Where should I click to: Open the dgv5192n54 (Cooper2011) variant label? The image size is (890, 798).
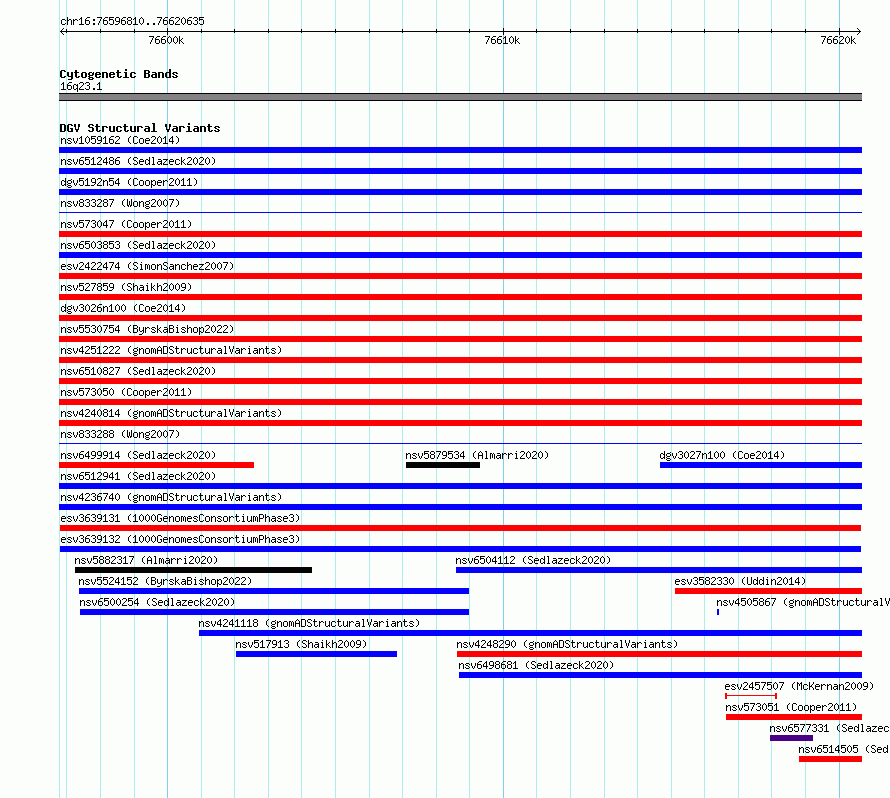point(129,182)
